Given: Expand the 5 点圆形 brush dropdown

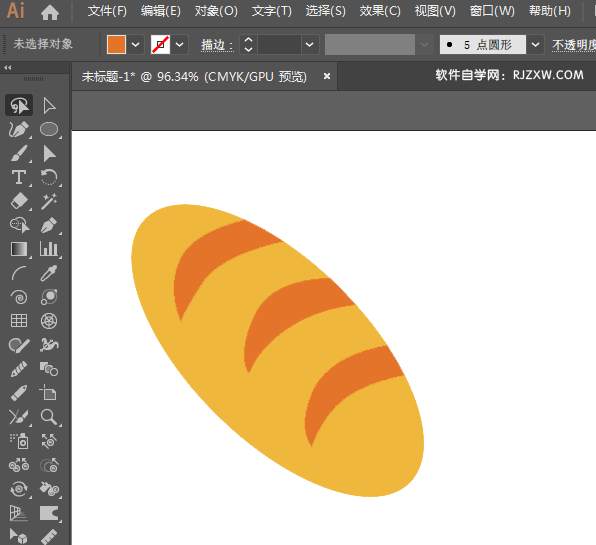Looking at the screenshot, I should (535, 45).
